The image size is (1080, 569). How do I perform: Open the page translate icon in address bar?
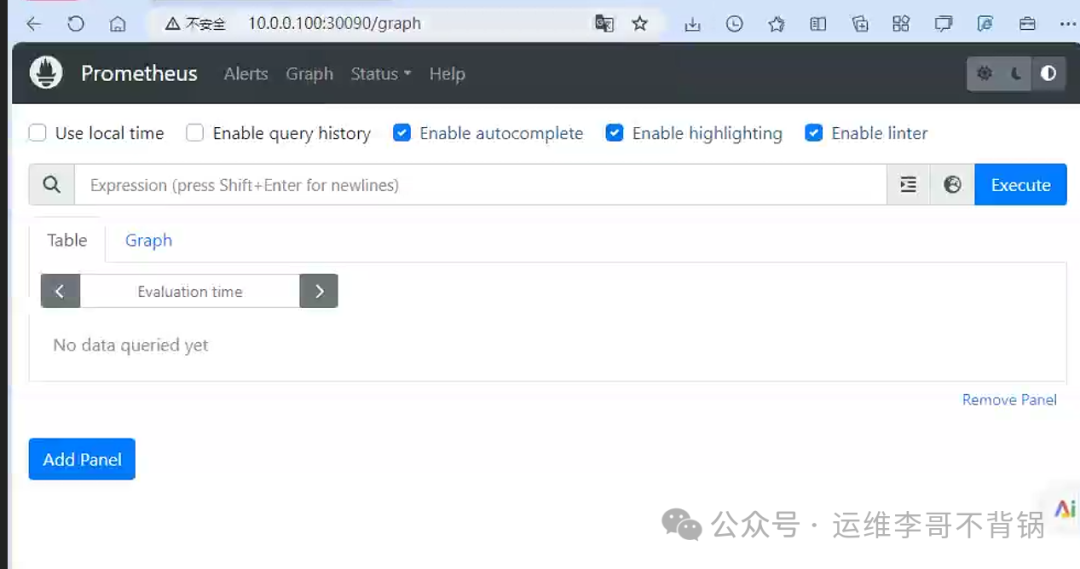click(x=604, y=23)
